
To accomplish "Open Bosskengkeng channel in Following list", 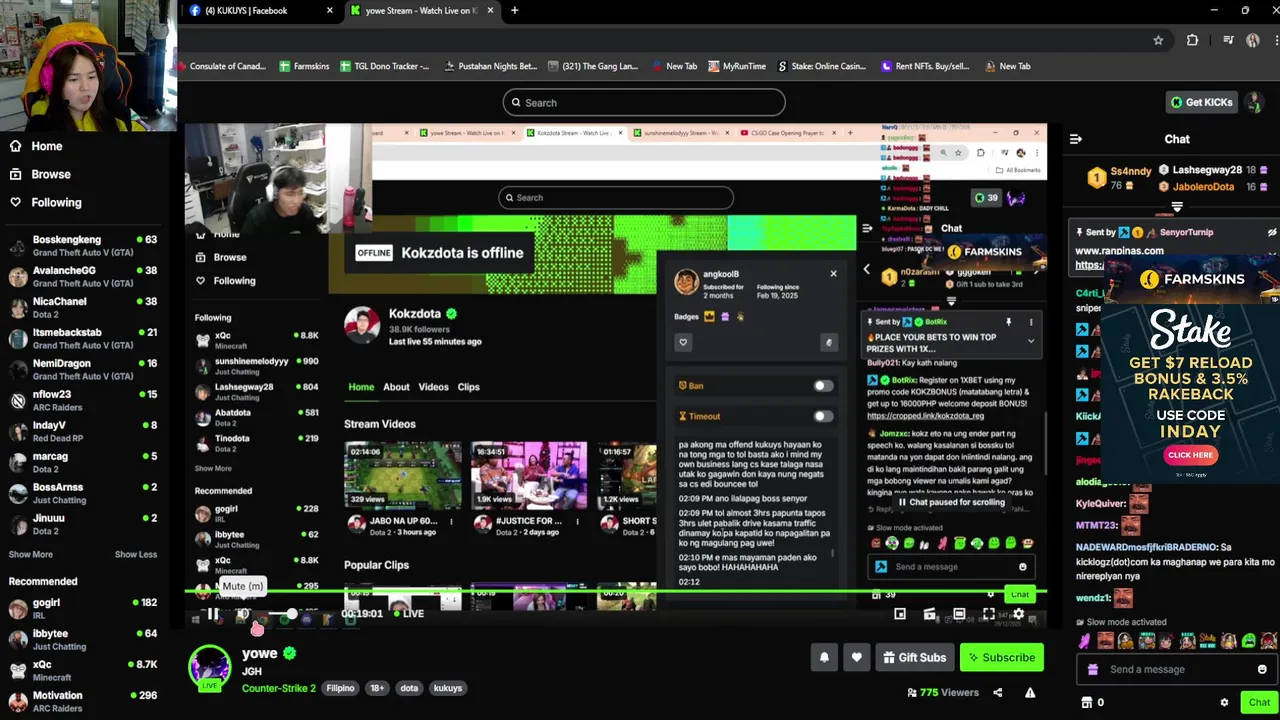I will pyautogui.click(x=83, y=246).
